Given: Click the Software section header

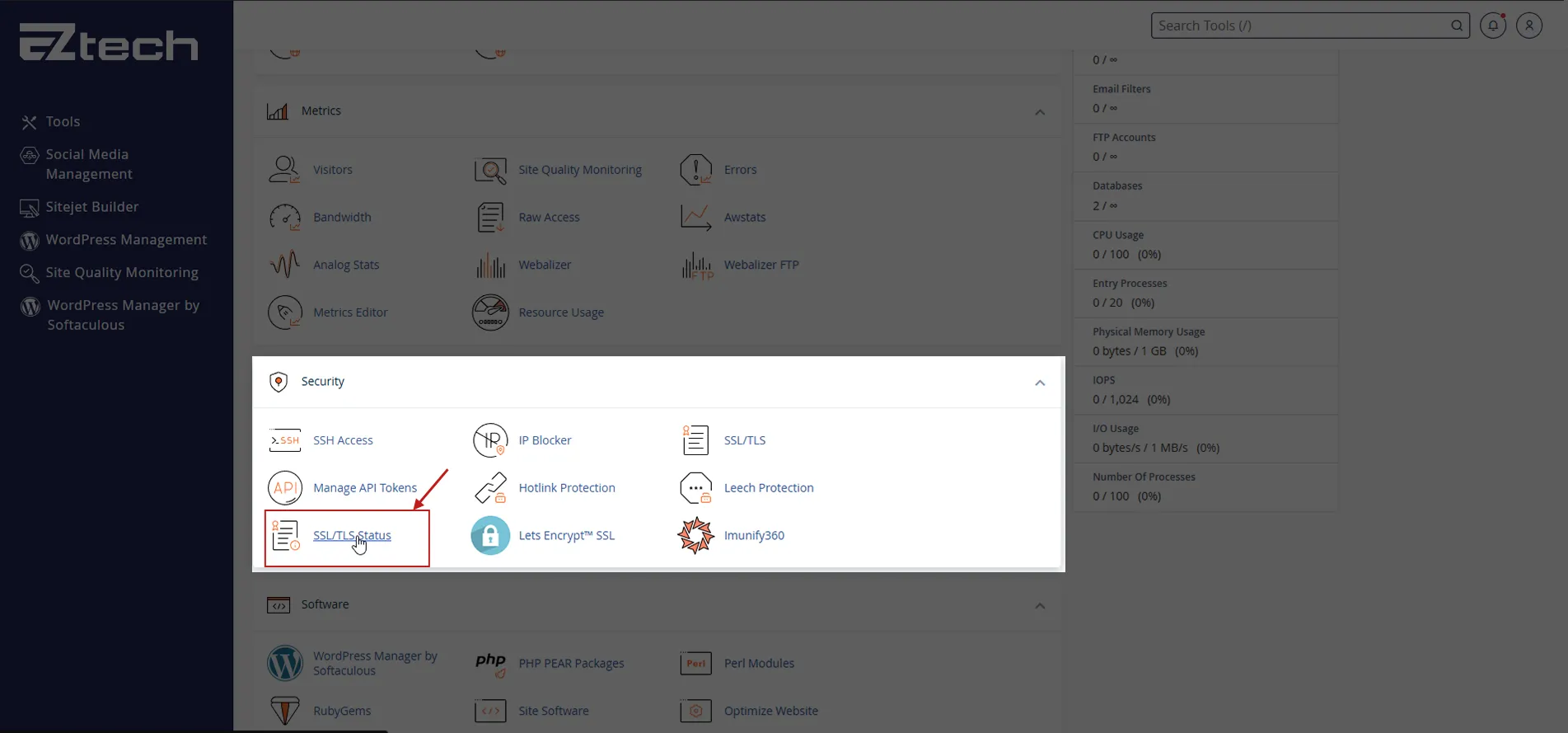Looking at the screenshot, I should click(x=658, y=605).
